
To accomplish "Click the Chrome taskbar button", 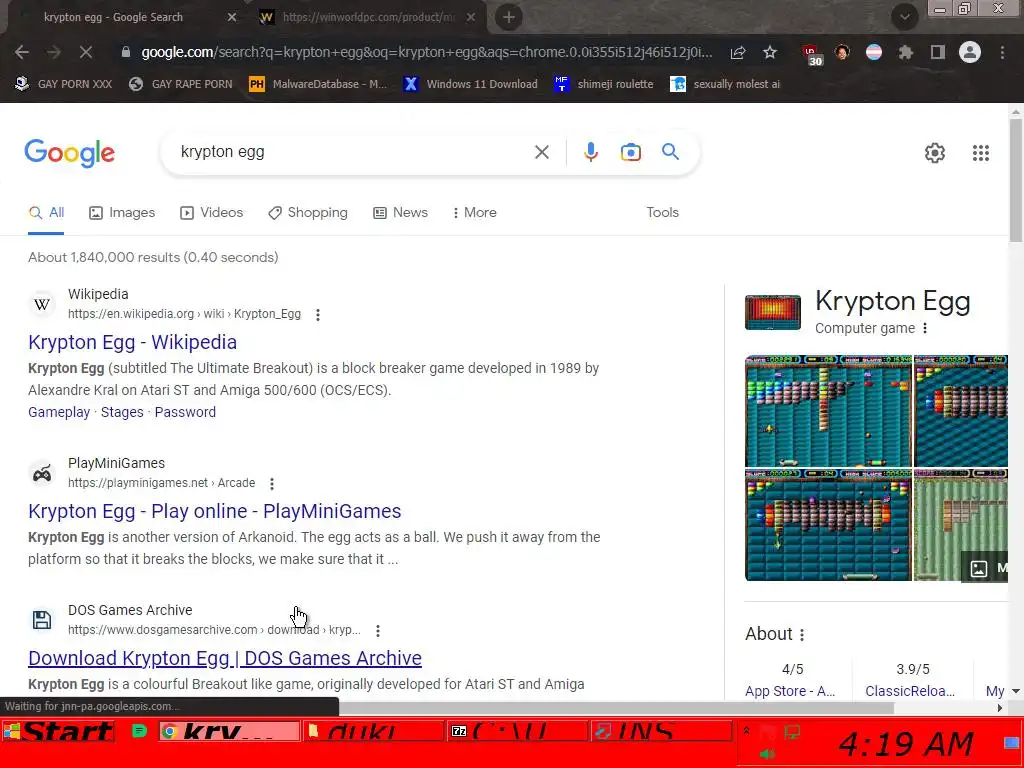I will 229,731.
